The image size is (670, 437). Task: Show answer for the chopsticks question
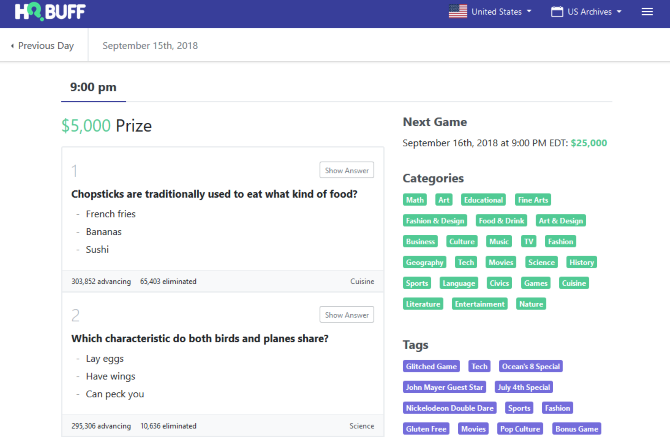pos(347,171)
